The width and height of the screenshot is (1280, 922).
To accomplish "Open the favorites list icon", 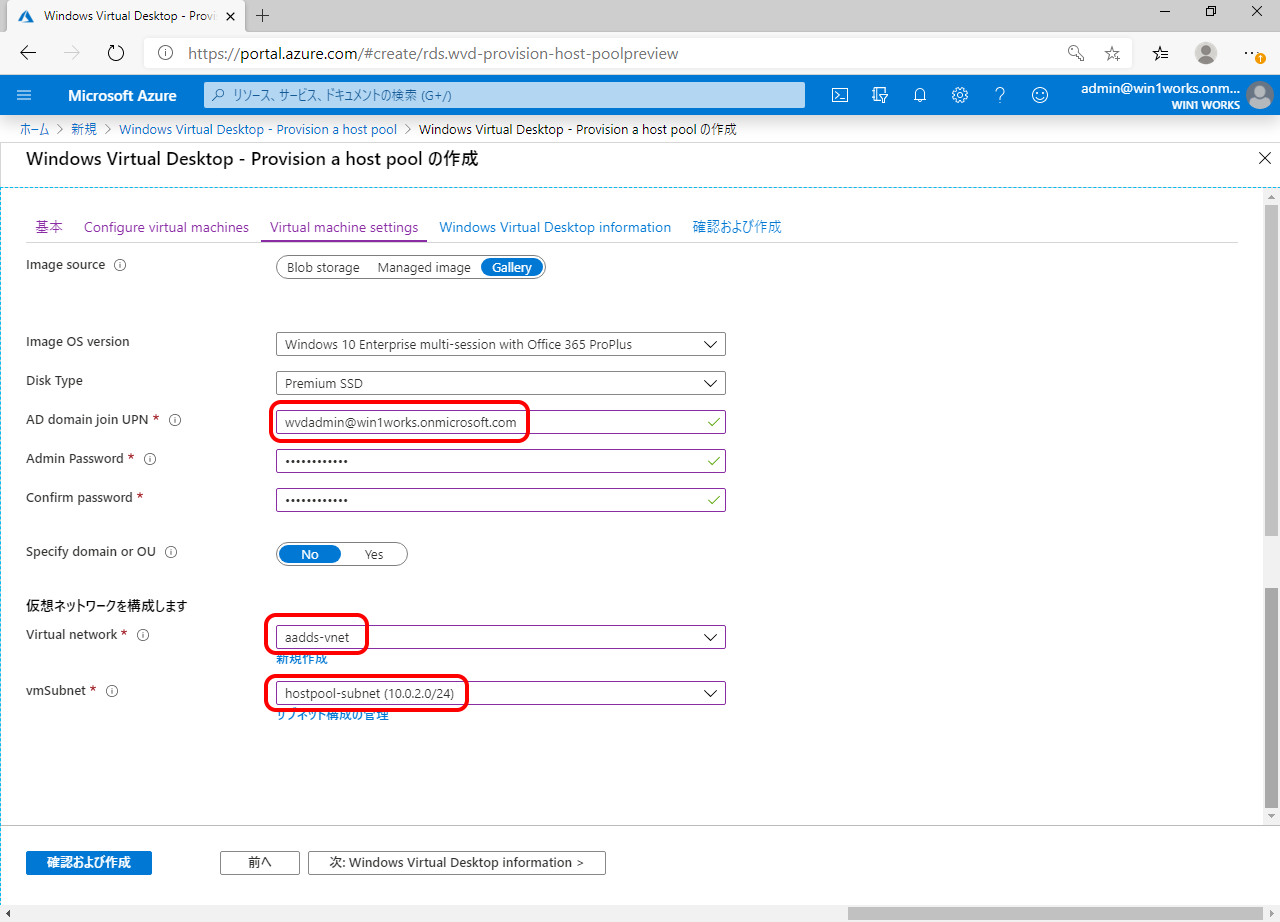I will (1160, 53).
